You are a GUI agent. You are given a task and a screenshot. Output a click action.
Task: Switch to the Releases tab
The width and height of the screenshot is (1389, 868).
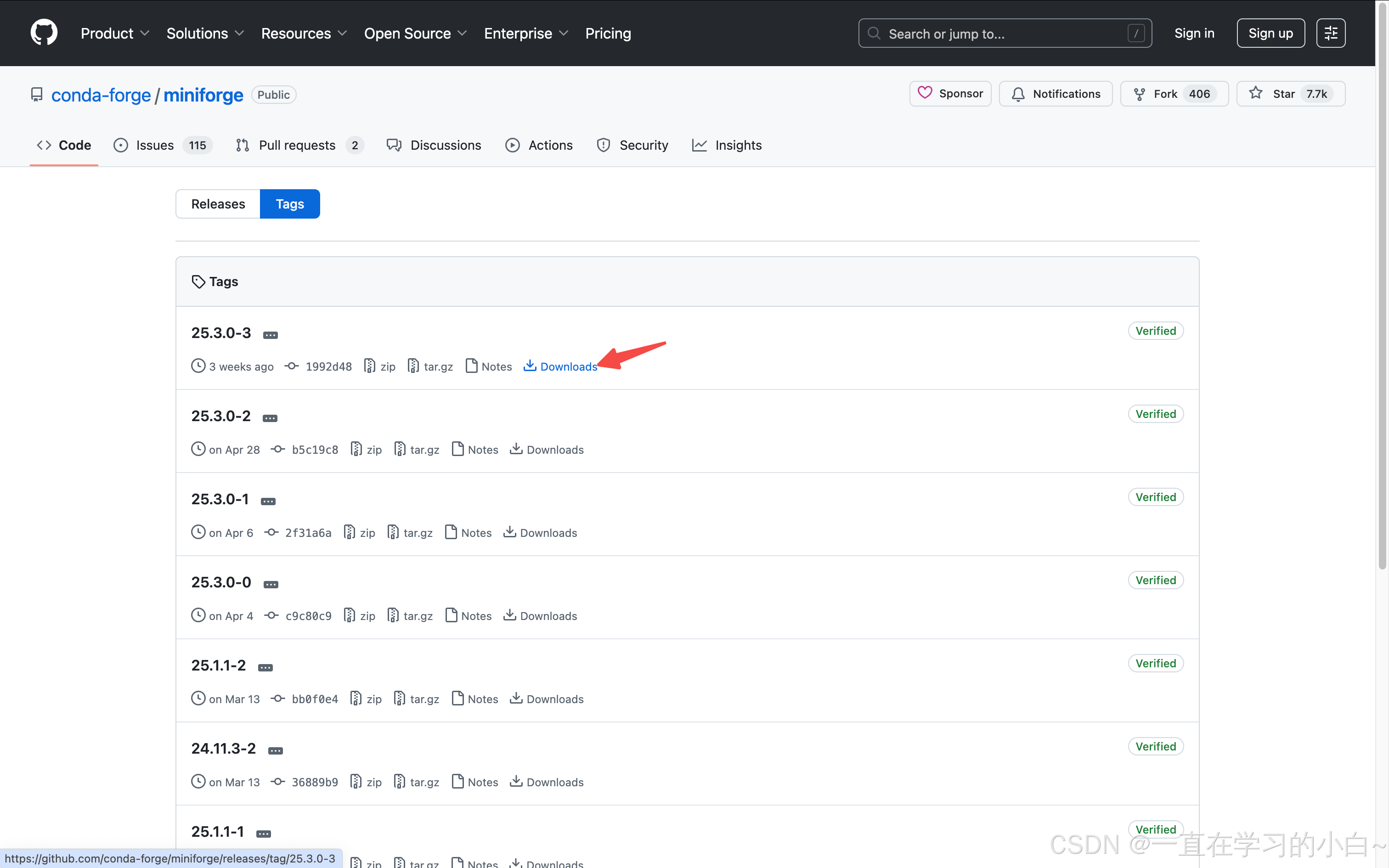[218, 204]
